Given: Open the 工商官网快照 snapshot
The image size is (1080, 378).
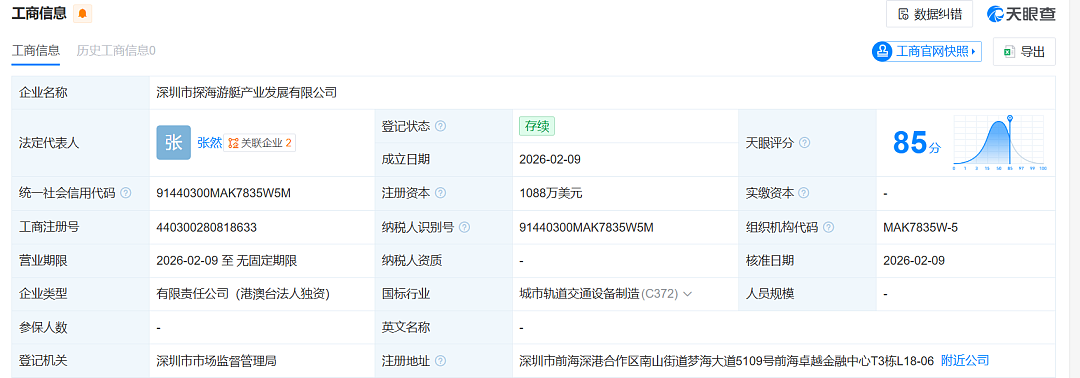Looking at the screenshot, I should [x=926, y=52].
